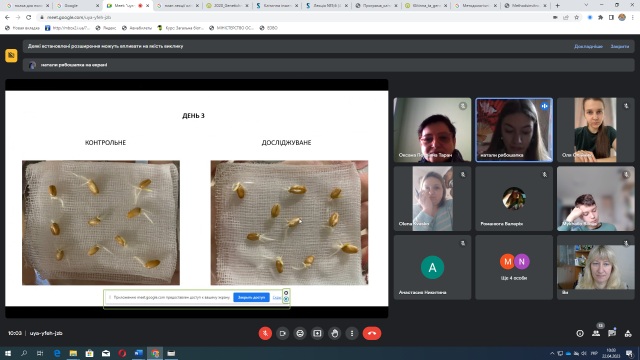Image resolution: width=640 pixels, height=360 pixels.
Task: Select the Романюга Валерія participant tile
Action: pyautogui.click(x=514, y=198)
